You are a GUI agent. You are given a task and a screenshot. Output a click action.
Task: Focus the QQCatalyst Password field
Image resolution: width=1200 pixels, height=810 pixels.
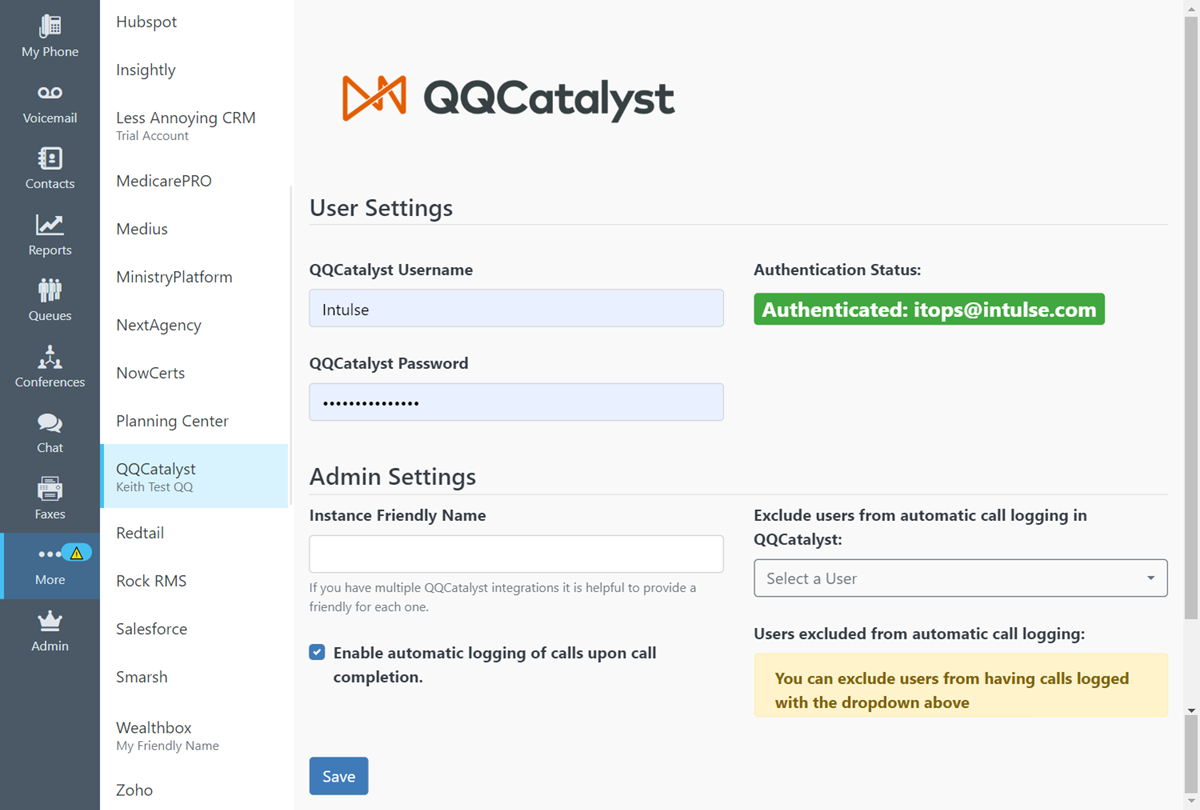tap(516, 402)
